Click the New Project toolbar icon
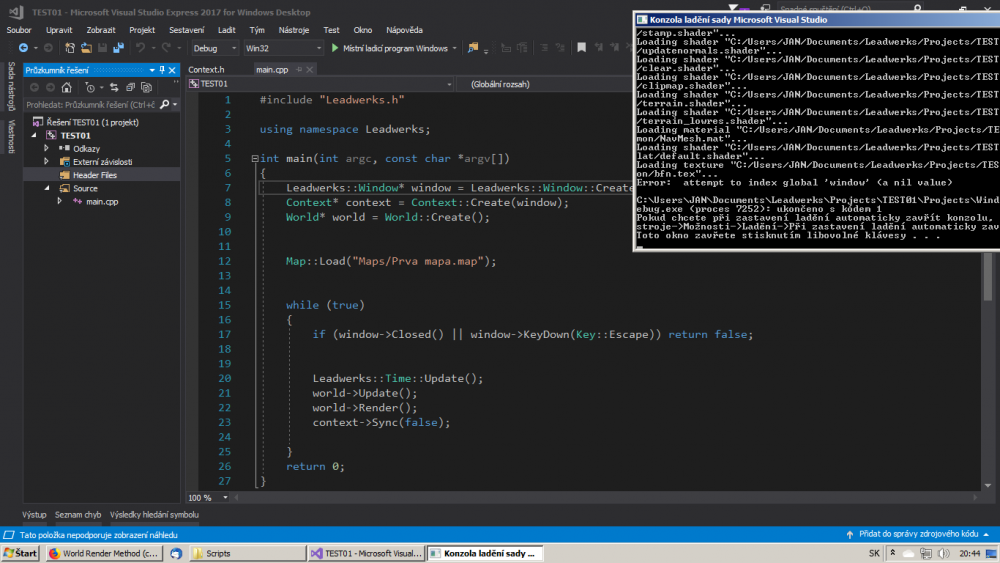This screenshot has height=563, width=1000. (x=69, y=48)
